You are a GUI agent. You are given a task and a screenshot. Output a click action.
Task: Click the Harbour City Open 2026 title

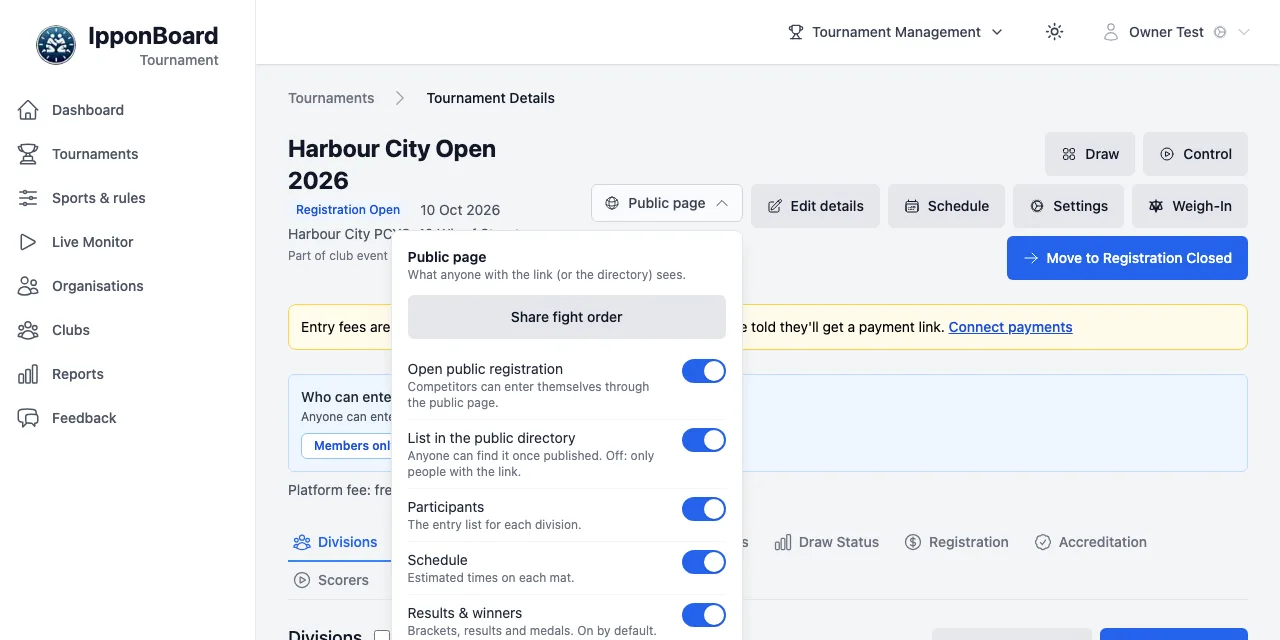[392, 165]
